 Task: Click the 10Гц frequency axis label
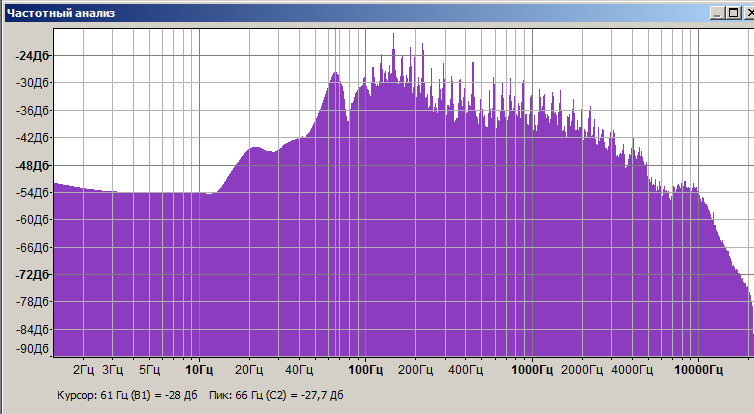pyautogui.click(x=199, y=370)
